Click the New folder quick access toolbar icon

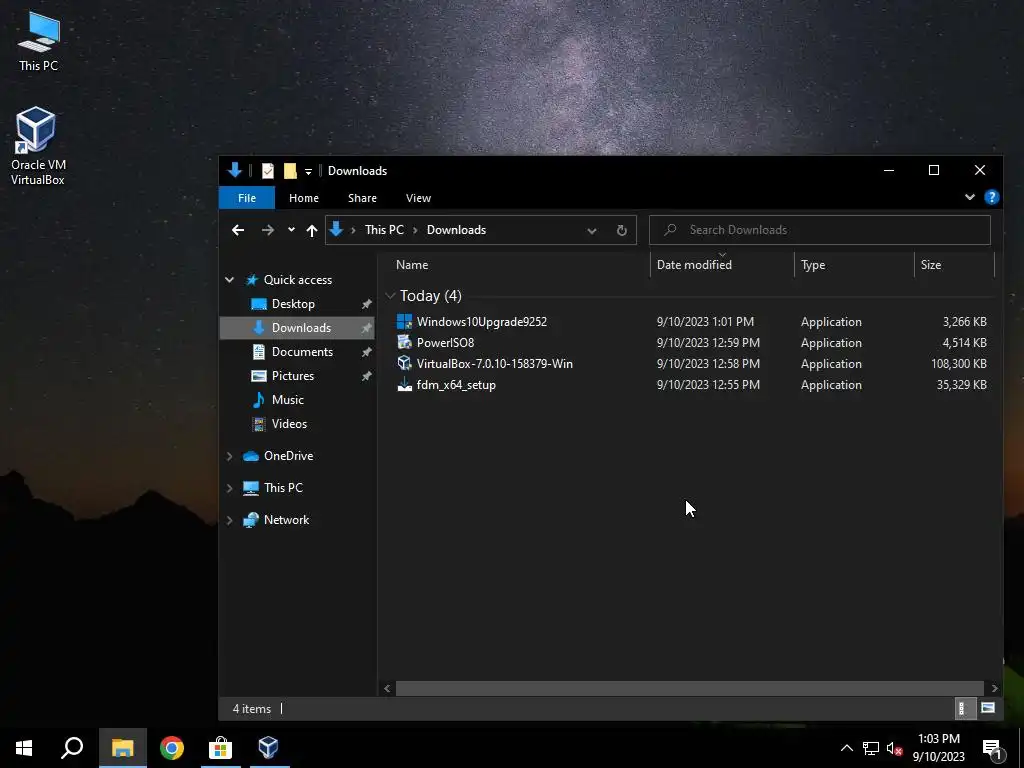coord(290,171)
